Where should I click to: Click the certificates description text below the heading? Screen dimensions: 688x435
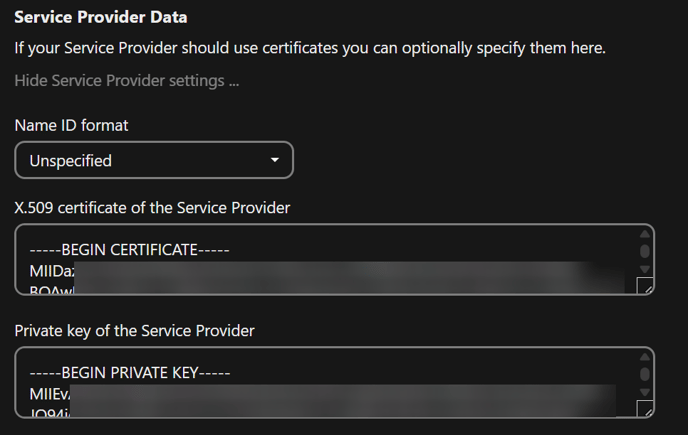pyautogui.click(x=310, y=47)
